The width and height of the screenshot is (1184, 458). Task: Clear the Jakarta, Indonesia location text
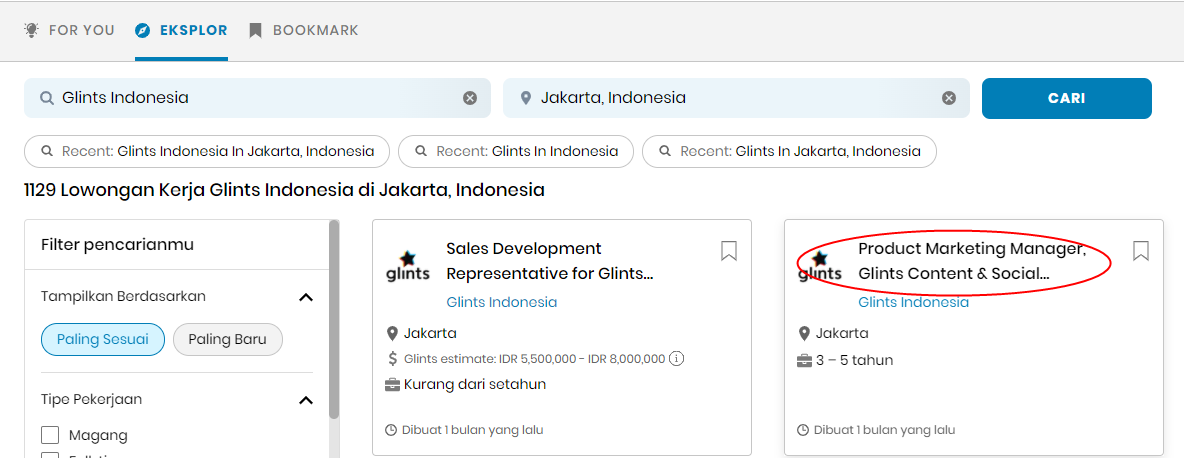(x=949, y=98)
